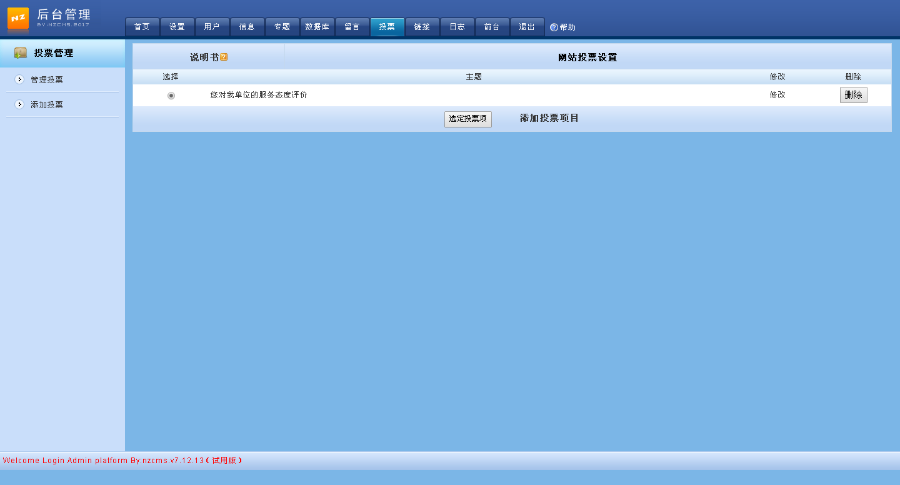The width and height of the screenshot is (900, 485).
Task: Click the 删除 column header
Action: (x=853, y=76)
